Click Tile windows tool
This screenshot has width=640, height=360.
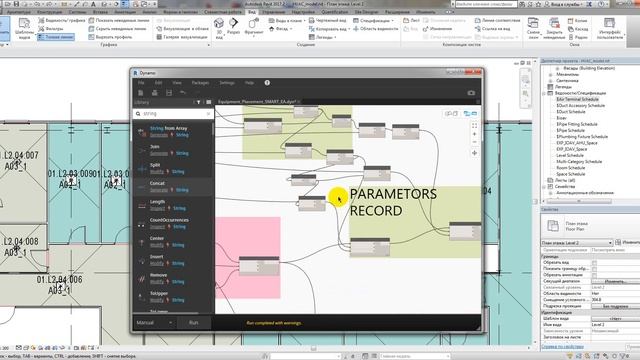pyautogui.click(x=578, y=37)
